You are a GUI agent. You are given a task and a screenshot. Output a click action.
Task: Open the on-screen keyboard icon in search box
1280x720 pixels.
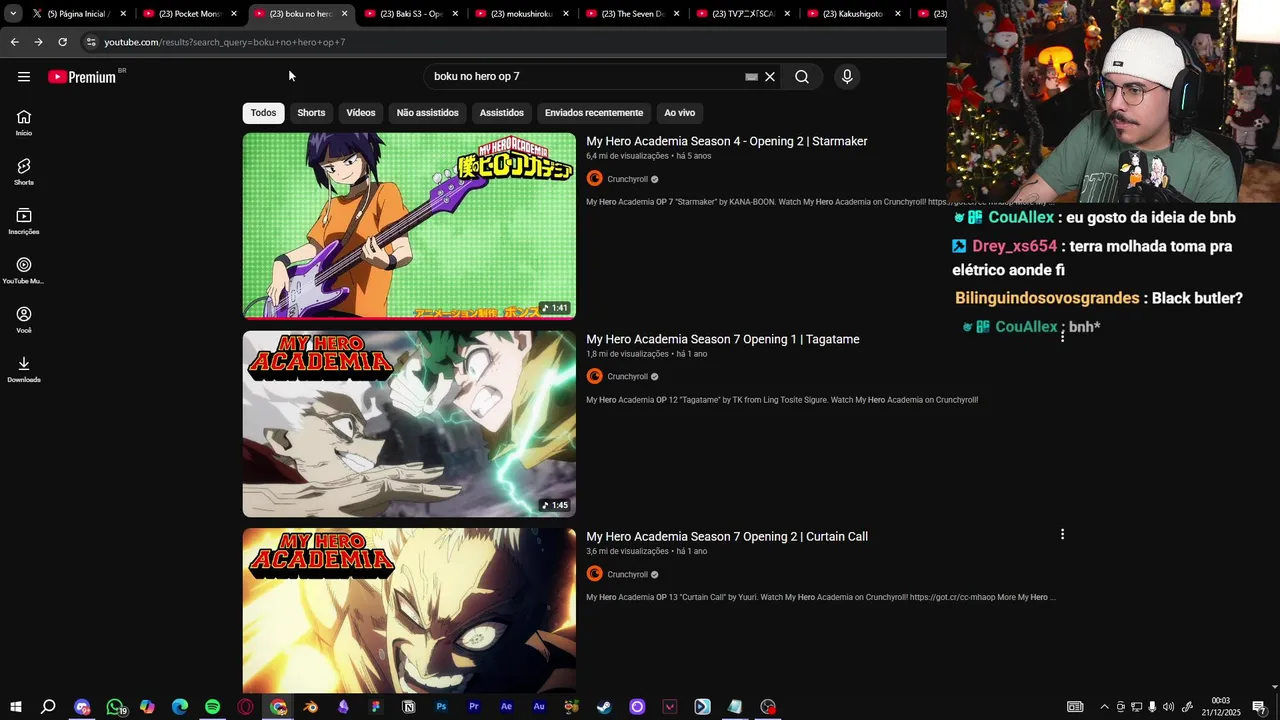point(752,77)
